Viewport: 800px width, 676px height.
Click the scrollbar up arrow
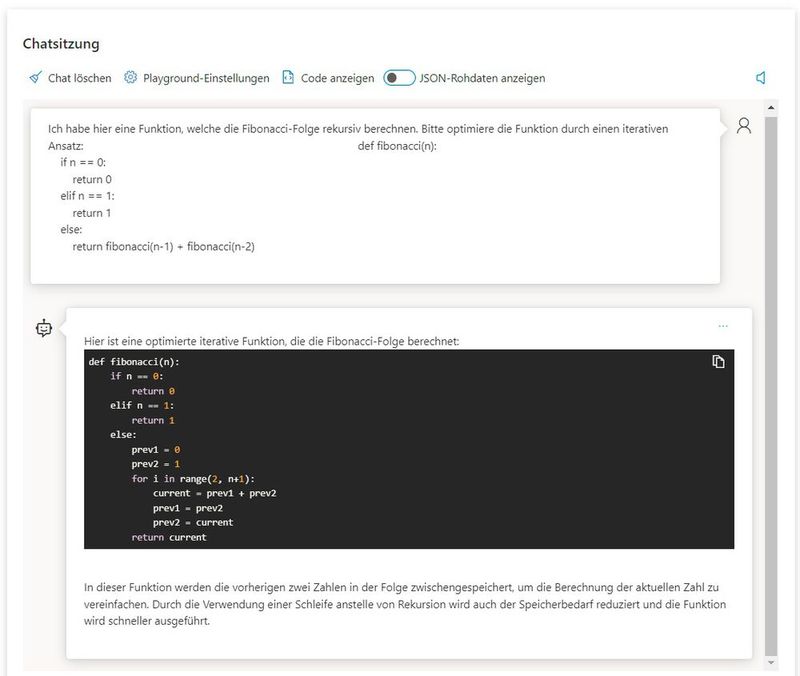pyautogui.click(x=770, y=106)
